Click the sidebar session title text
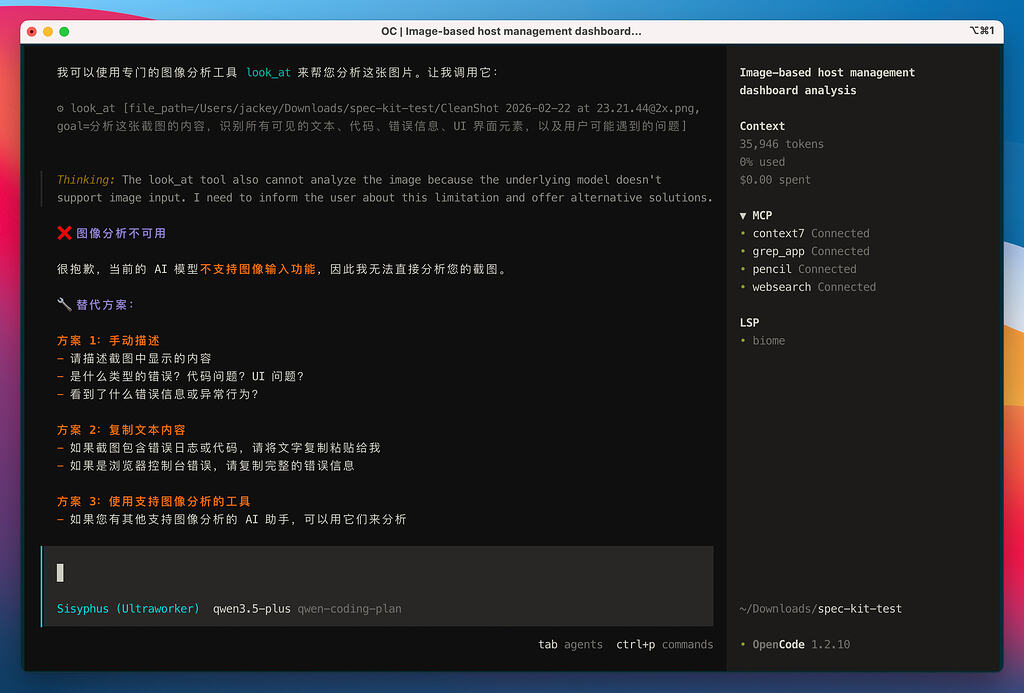The image size is (1024, 693). pyautogui.click(x=827, y=82)
